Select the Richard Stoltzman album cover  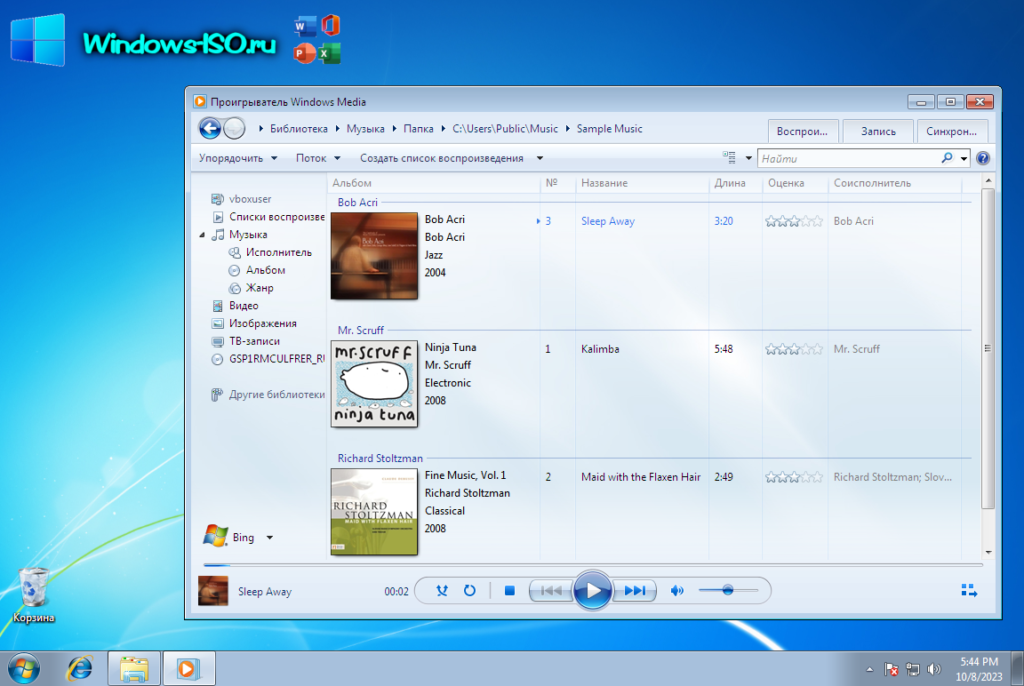click(x=374, y=512)
